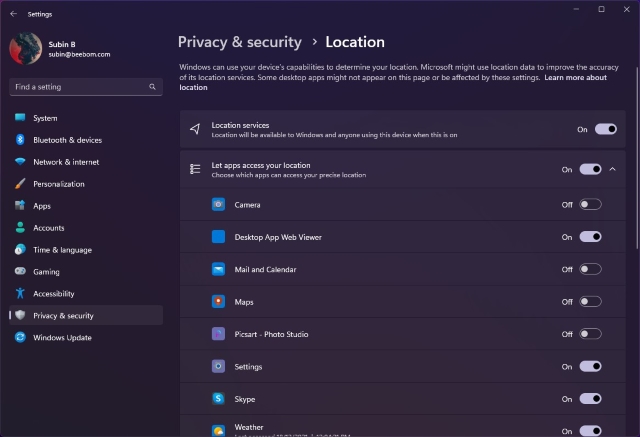Turn off Location services toggle

coord(605,129)
